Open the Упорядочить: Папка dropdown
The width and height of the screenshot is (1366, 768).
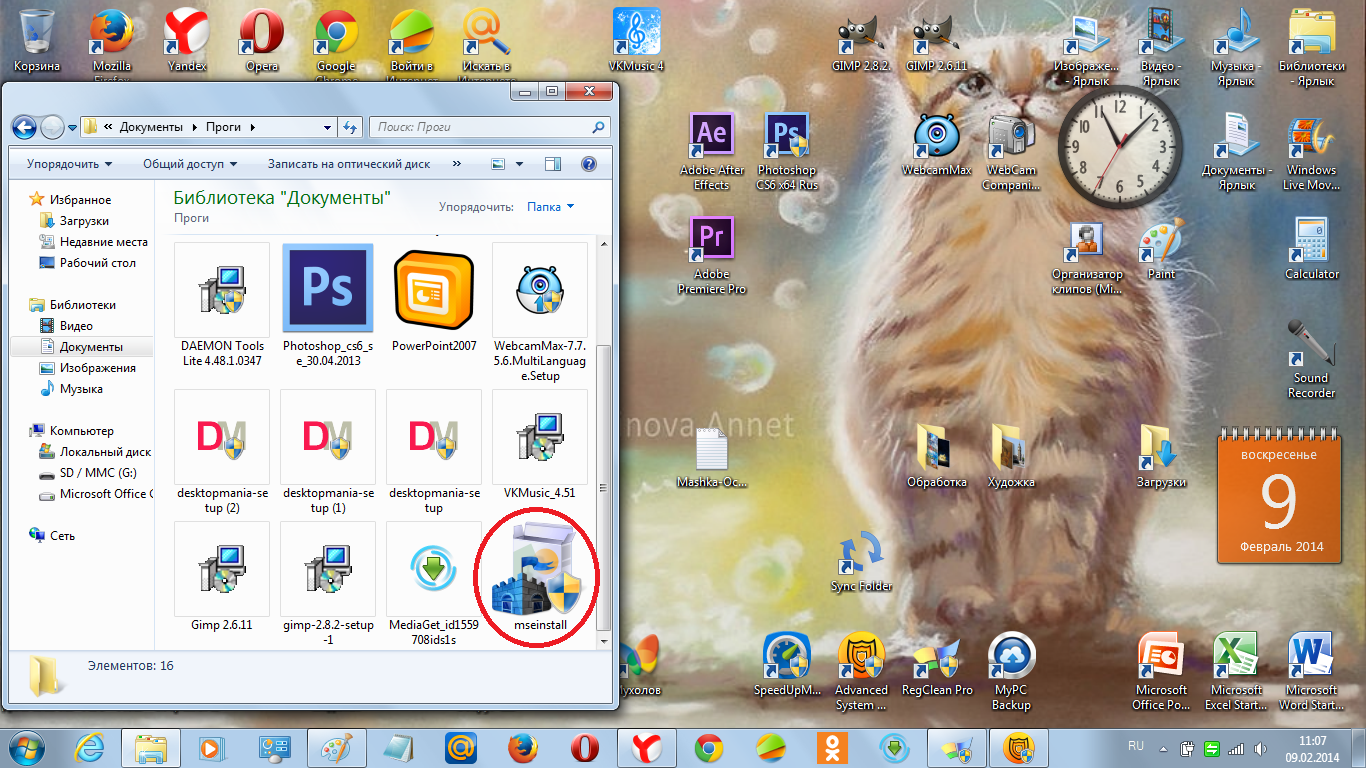point(551,207)
